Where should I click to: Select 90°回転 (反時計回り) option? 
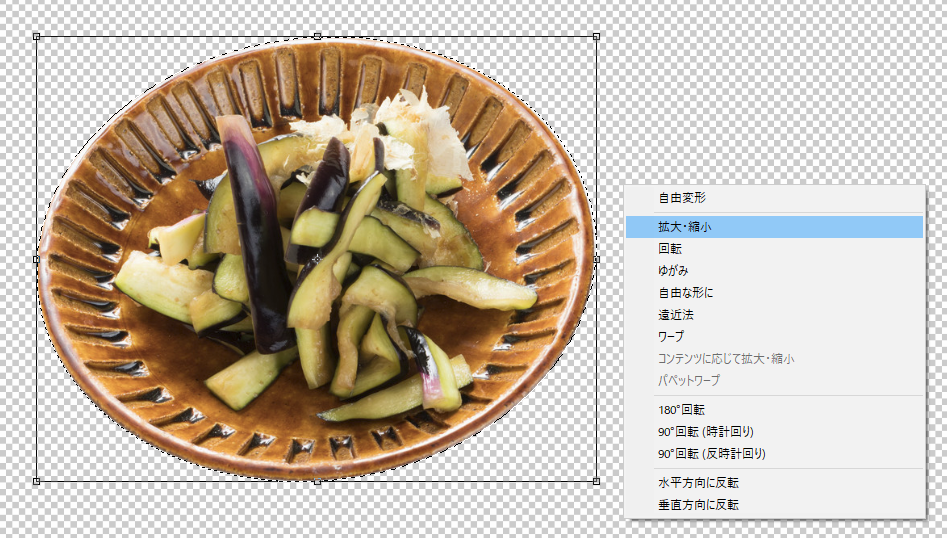click(x=774, y=453)
